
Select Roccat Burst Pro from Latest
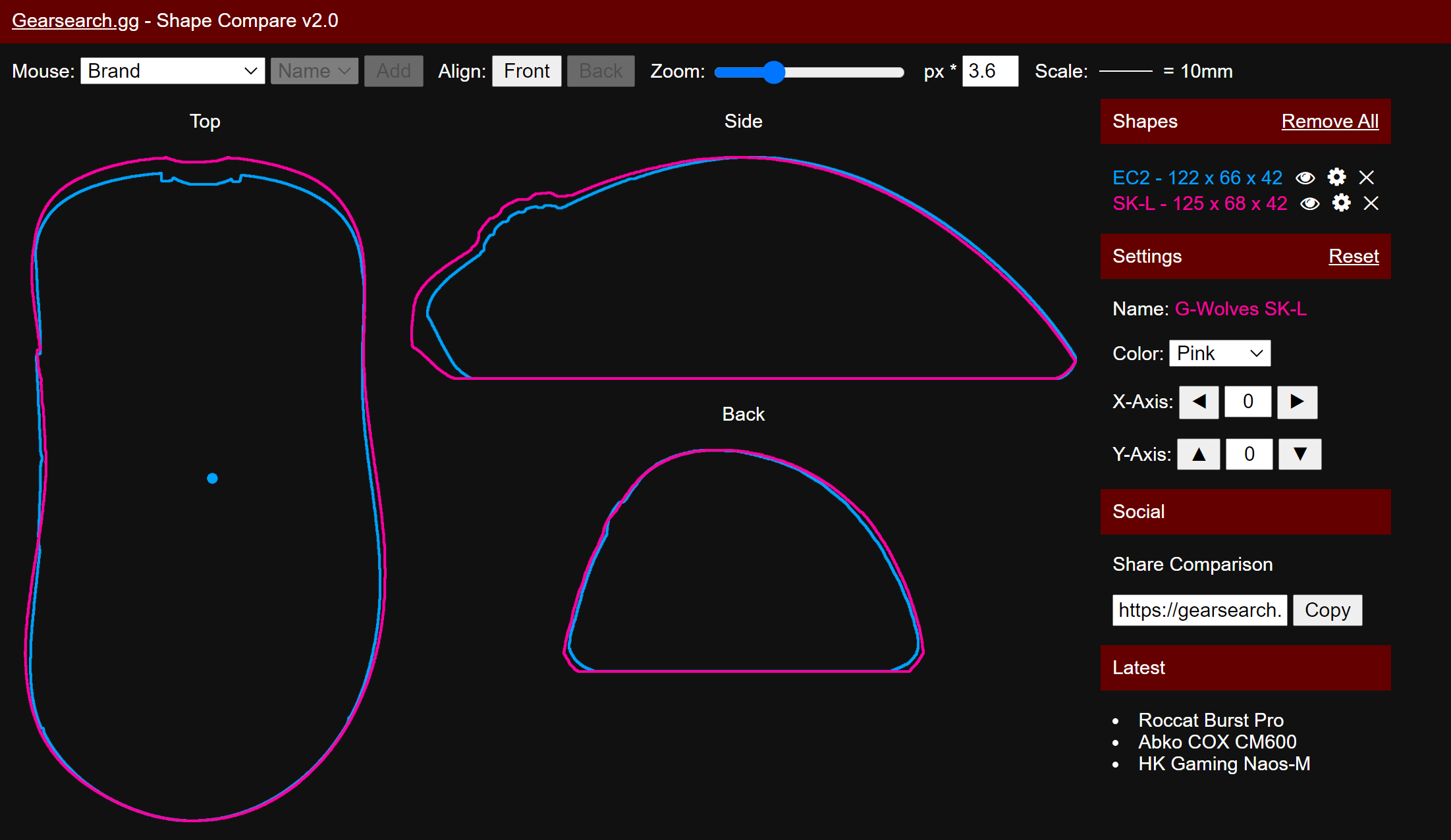[x=1211, y=720]
